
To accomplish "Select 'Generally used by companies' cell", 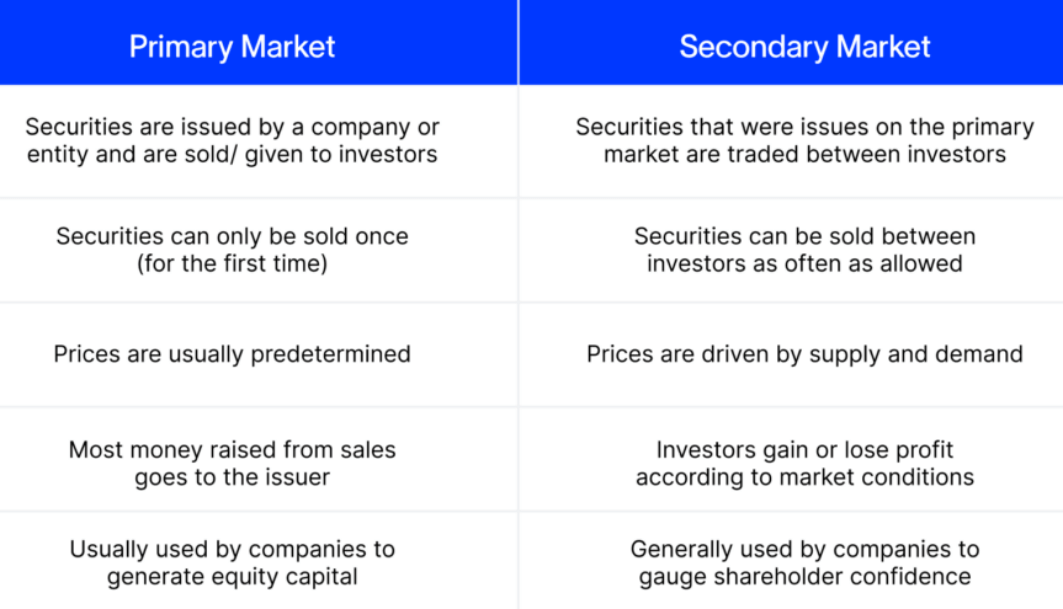I will (791, 561).
